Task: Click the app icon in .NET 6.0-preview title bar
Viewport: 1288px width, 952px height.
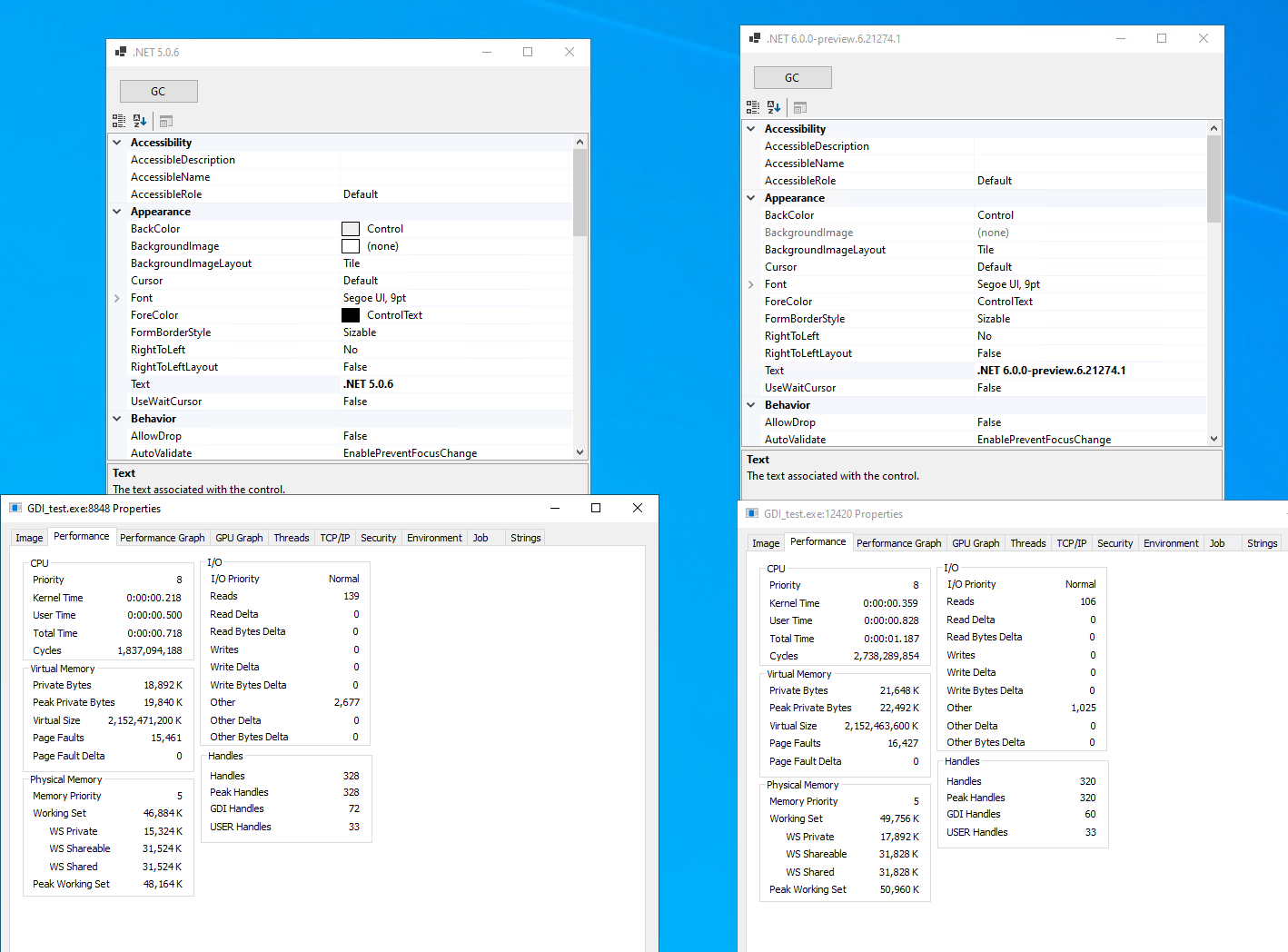Action: point(754,38)
